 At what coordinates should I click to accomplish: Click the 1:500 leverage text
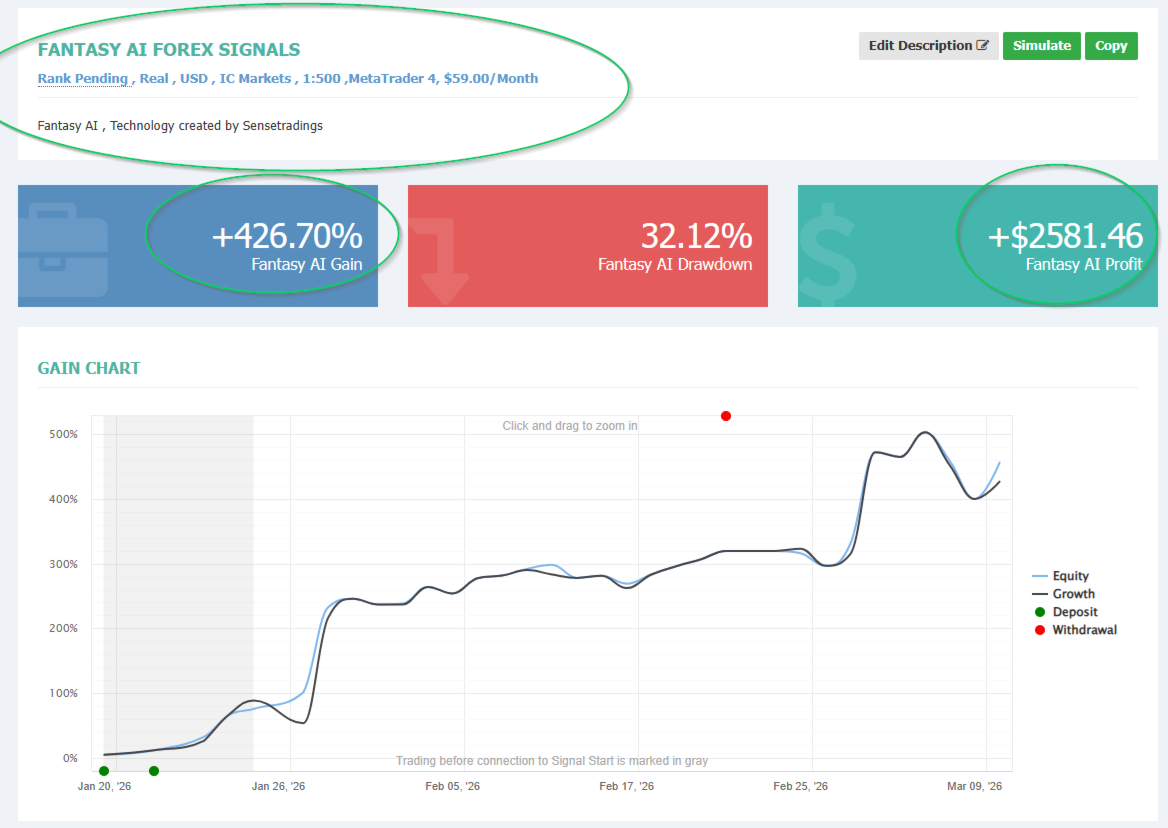(x=322, y=79)
